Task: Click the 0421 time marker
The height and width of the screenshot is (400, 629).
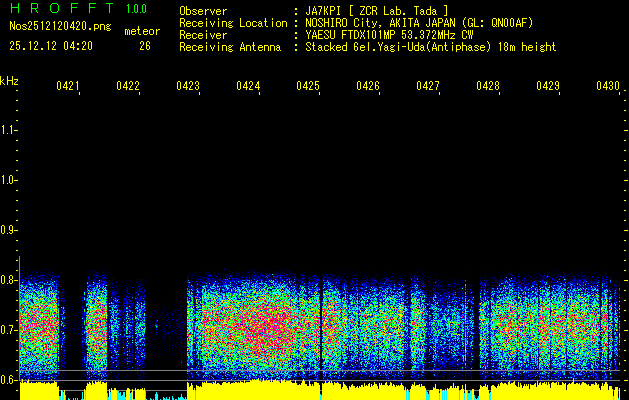Action: (x=68, y=87)
